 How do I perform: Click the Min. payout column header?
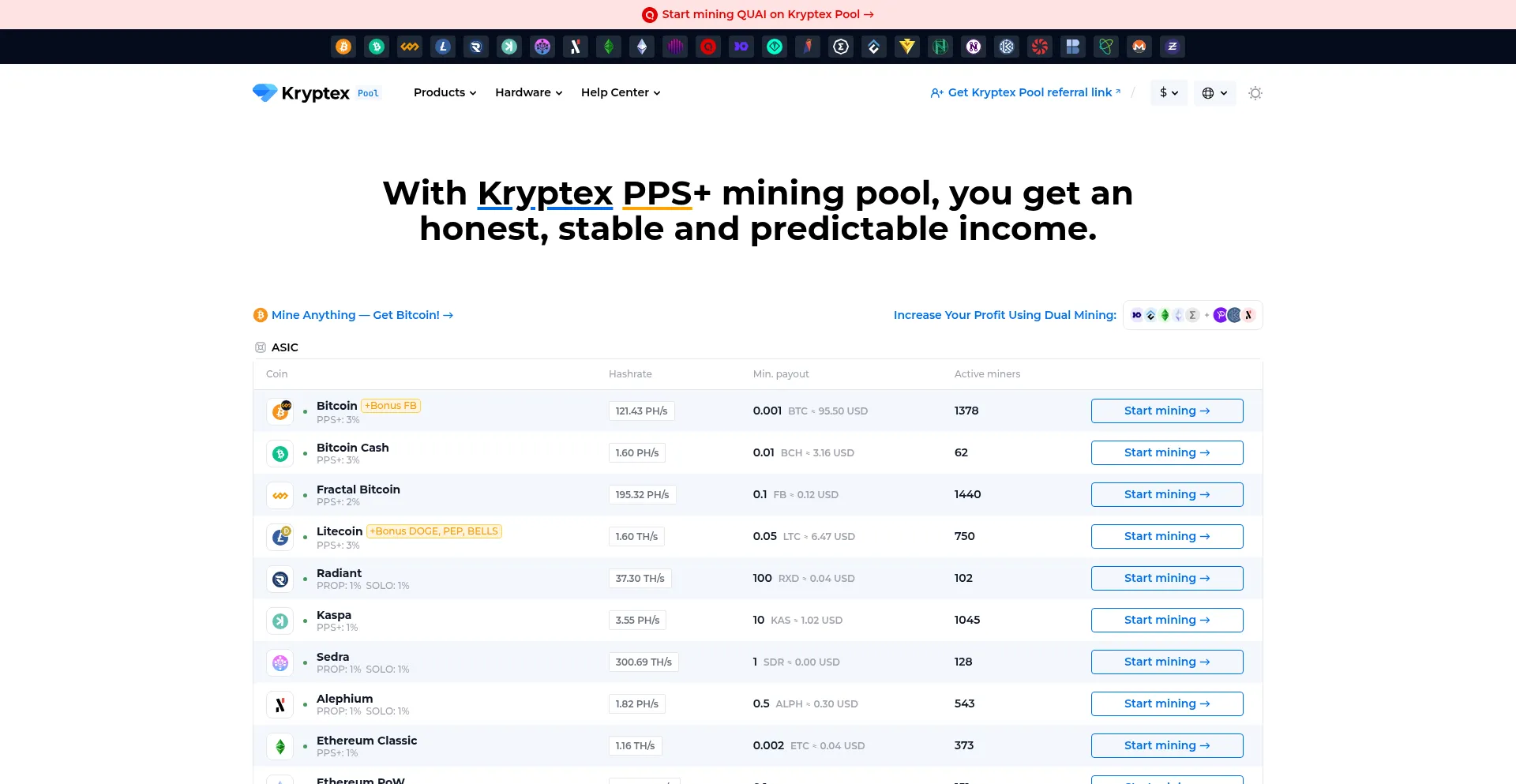[x=781, y=374]
